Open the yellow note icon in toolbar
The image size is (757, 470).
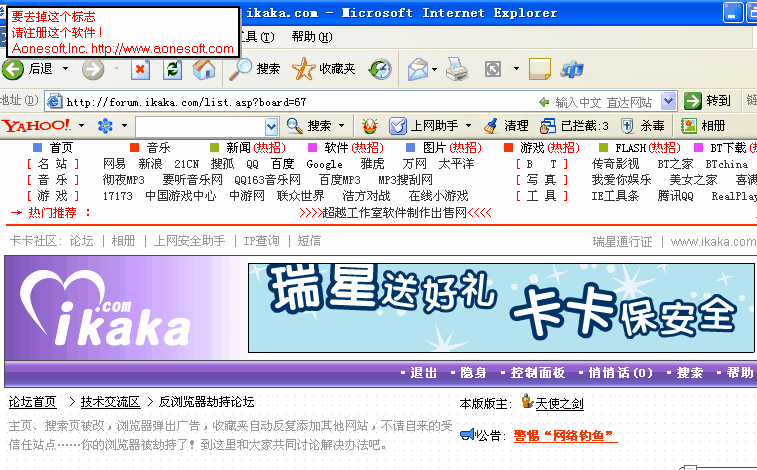coord(540,69)
